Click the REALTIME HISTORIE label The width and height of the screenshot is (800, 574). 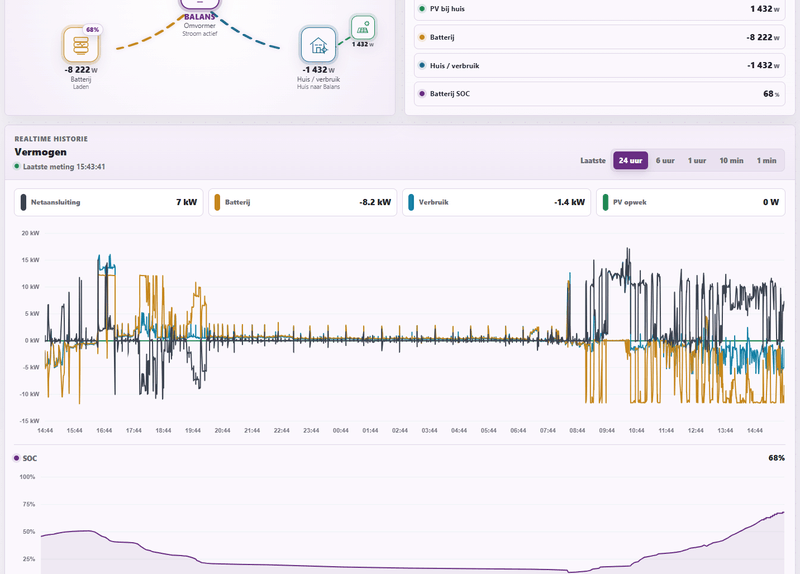[x=51, y=139]
